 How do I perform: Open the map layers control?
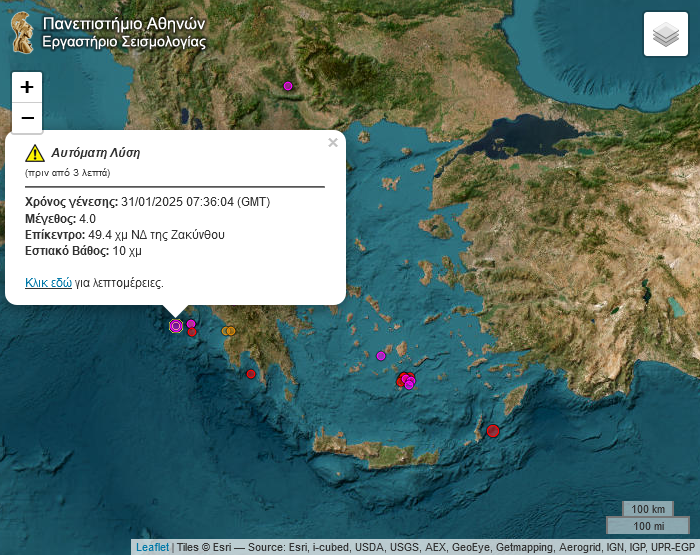[x=666, y=34]
